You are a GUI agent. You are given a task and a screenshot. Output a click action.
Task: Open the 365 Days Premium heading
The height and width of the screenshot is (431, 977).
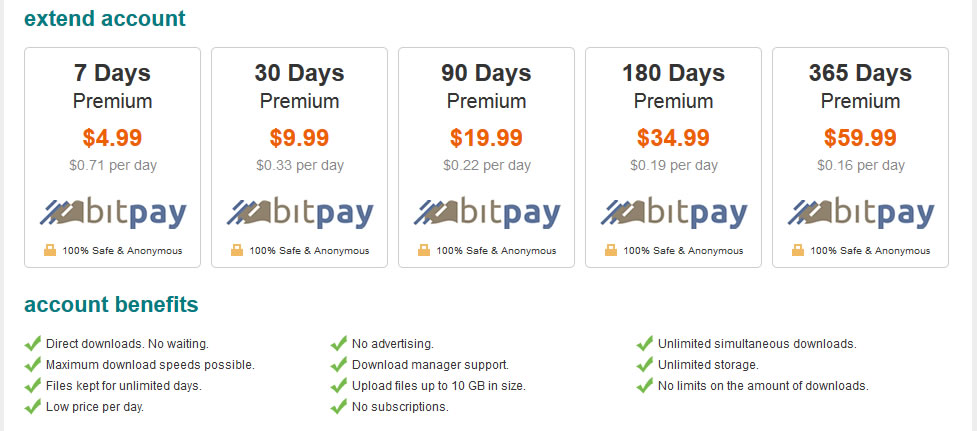pyautogui.click(x=860, y=86)
